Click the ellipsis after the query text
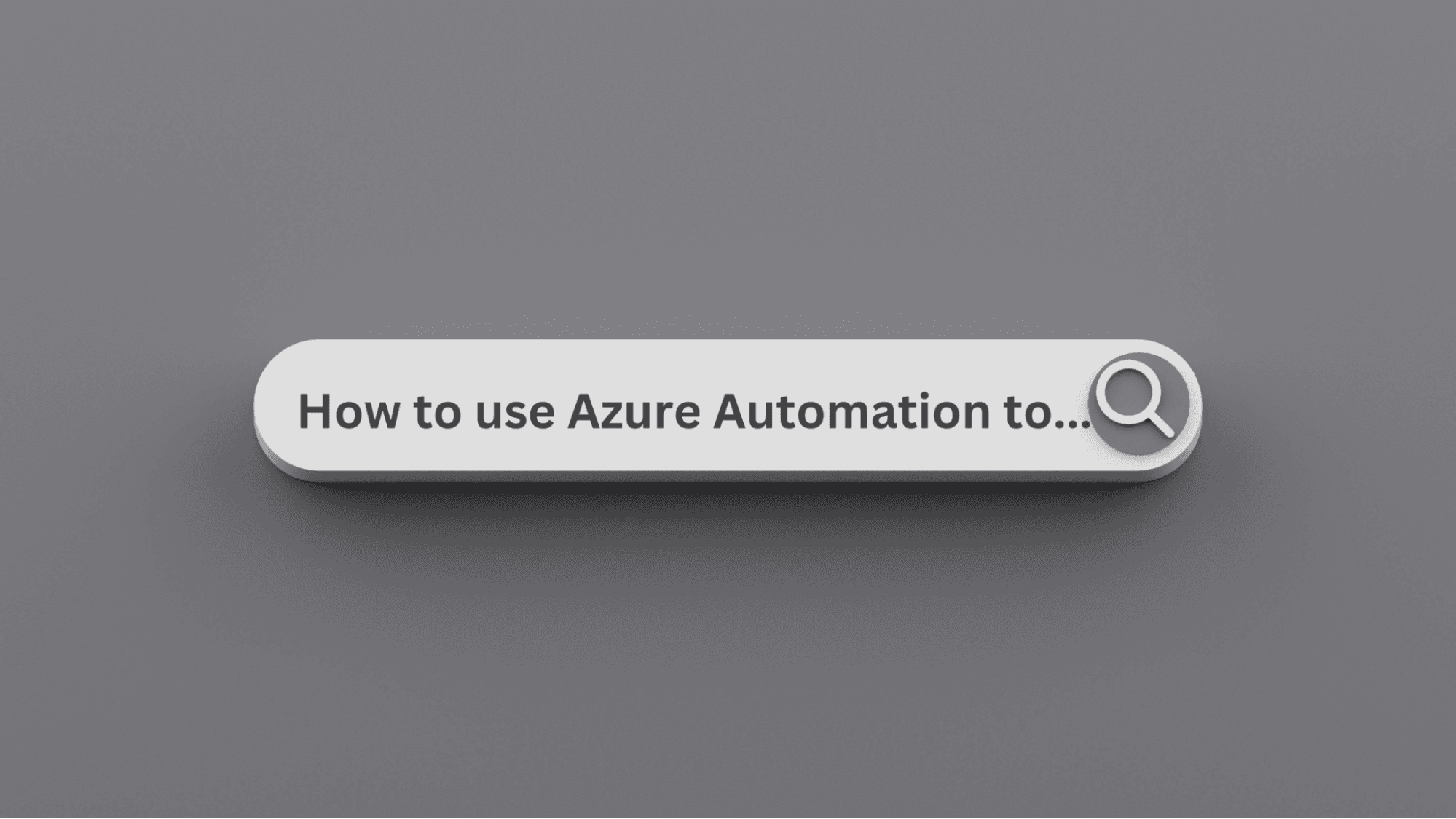 tap(1074, 424)
